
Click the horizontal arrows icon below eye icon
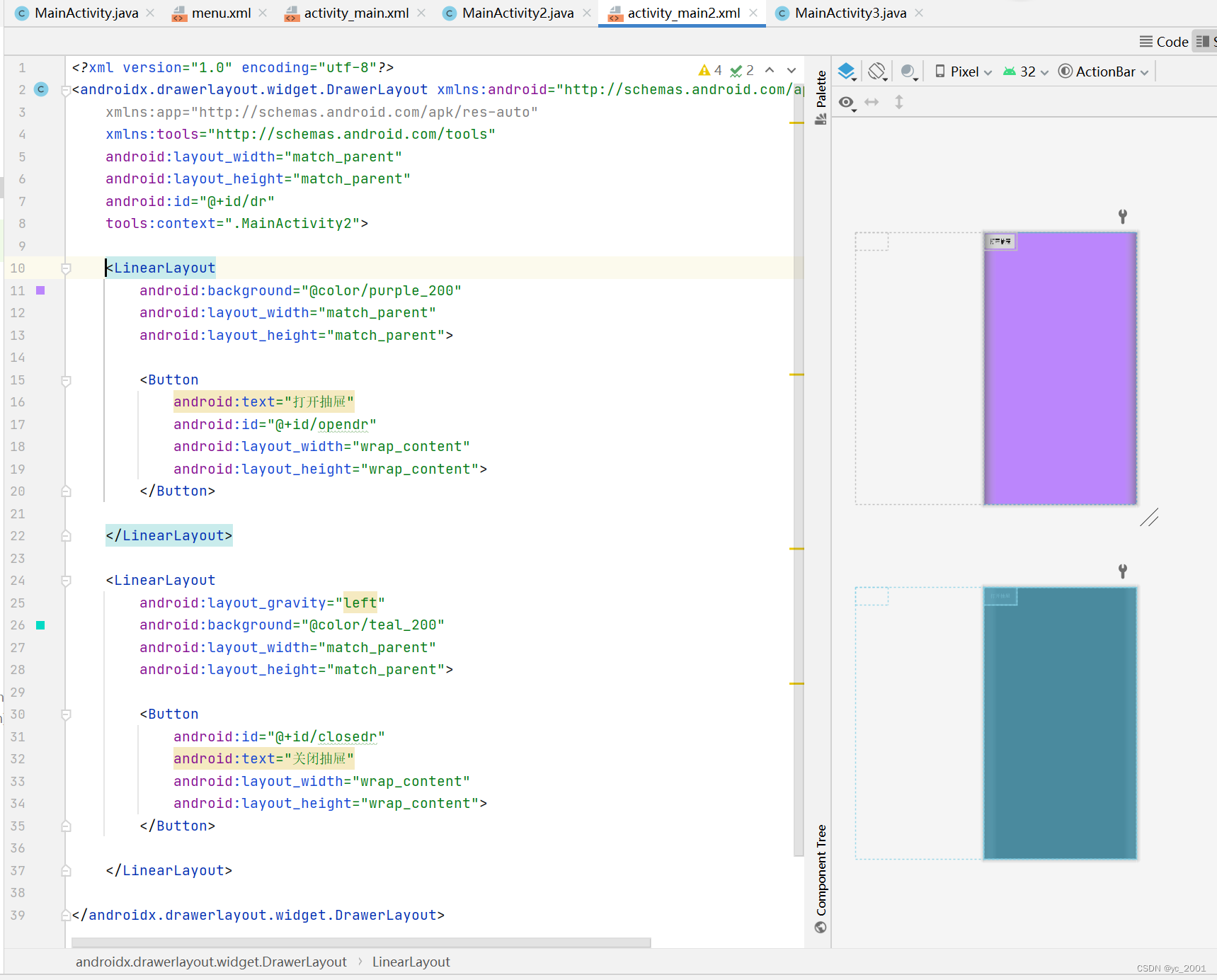[872, 102]
